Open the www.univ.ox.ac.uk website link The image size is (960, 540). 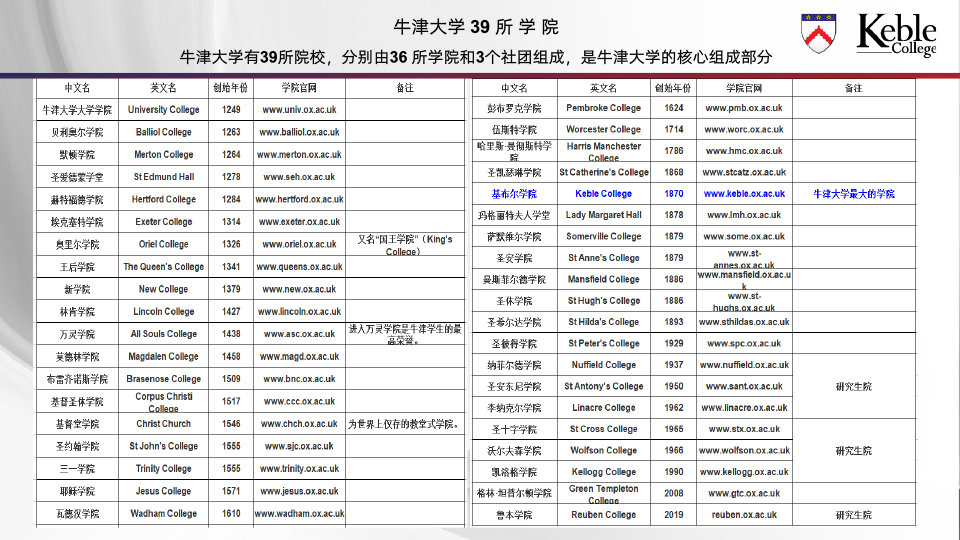tap(299, 110)
